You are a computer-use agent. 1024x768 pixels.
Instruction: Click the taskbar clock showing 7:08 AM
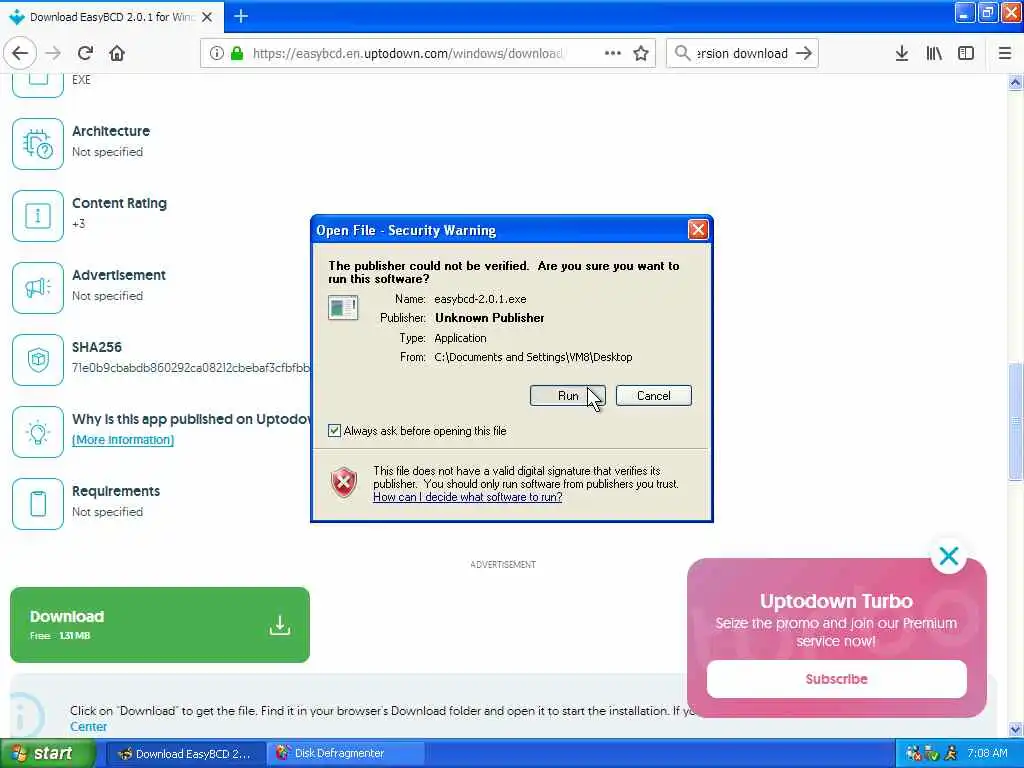coord(987,753)
